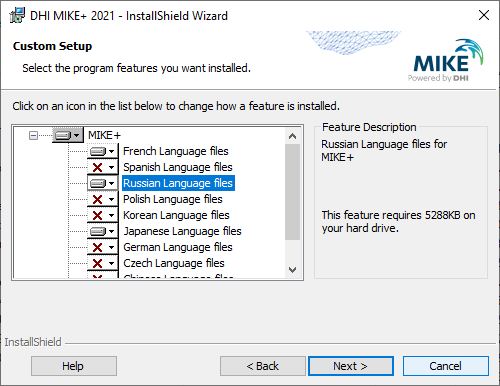Close the InstallShield Wizard window
The image size is (500, 386).
pos(484,15)
